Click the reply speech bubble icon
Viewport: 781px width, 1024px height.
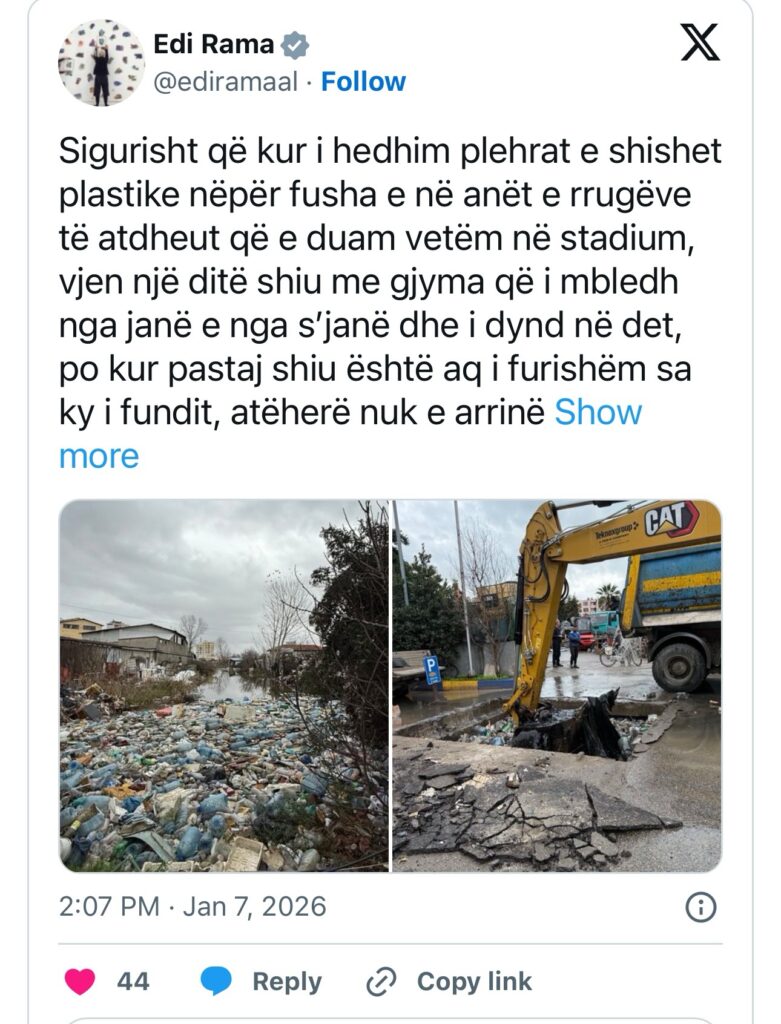click(x=216, y=982)
